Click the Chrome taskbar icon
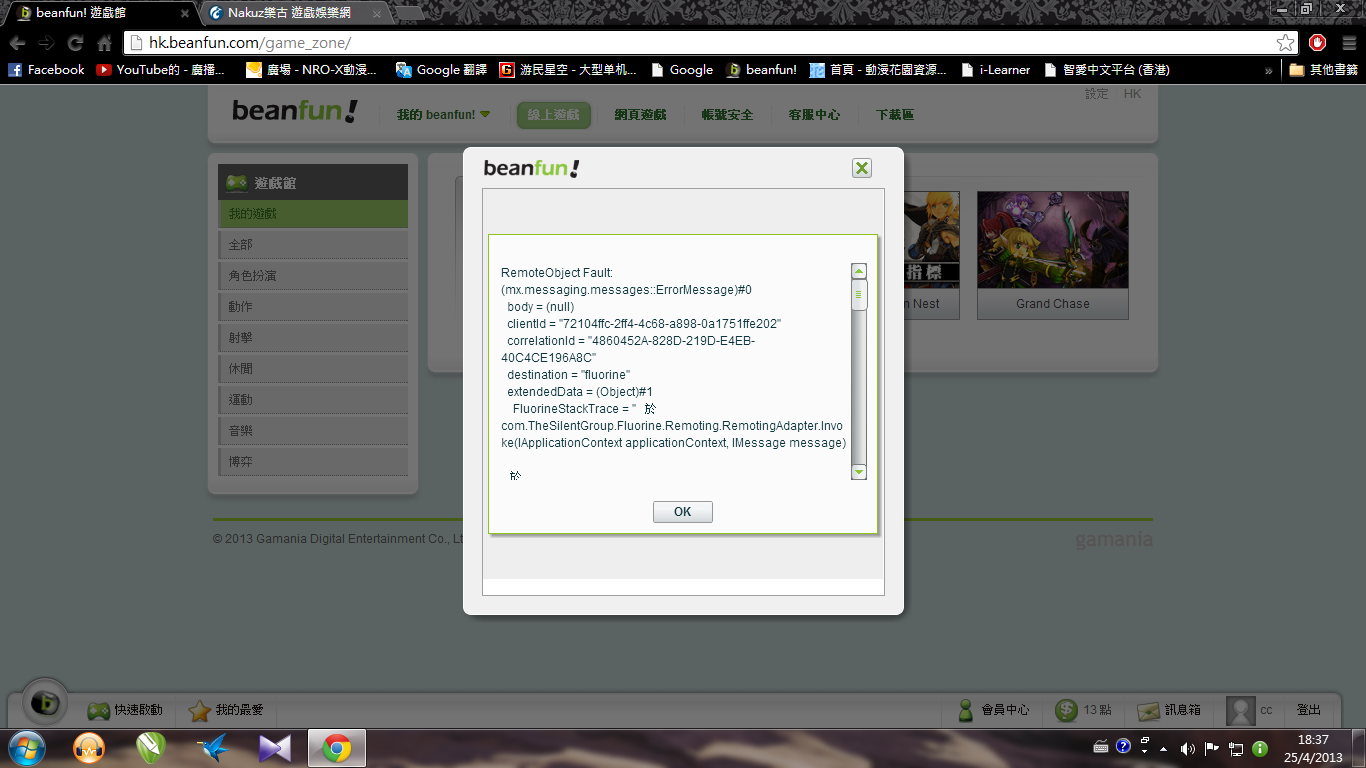1366x768 pixels. click(x=337, y=748)
